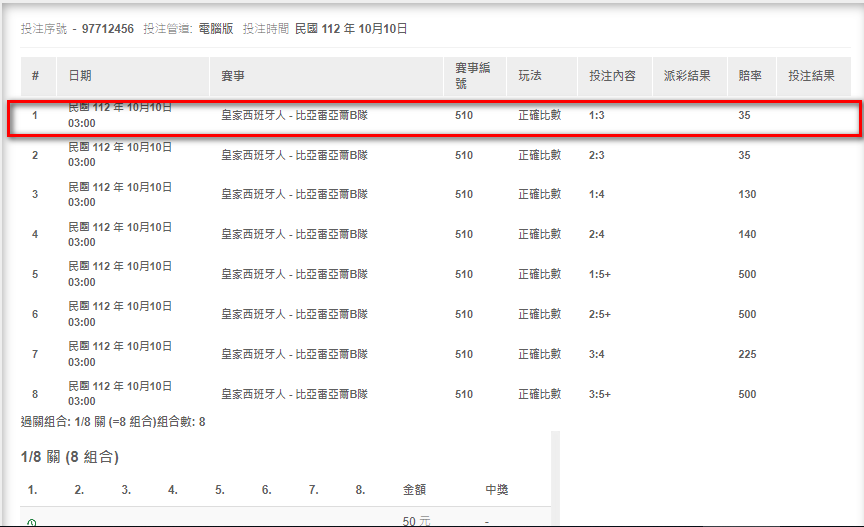Screen dimensions: 864x527
Task: Click the 日期 column header
Action: pyautogui.click(x=79, y=76)
